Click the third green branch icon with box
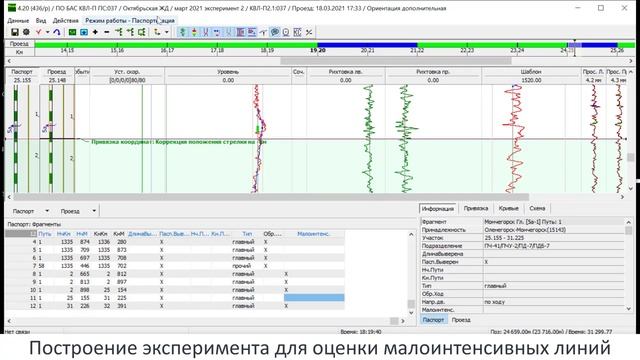This screenshot has width=640, height=360. pos(142,32)
